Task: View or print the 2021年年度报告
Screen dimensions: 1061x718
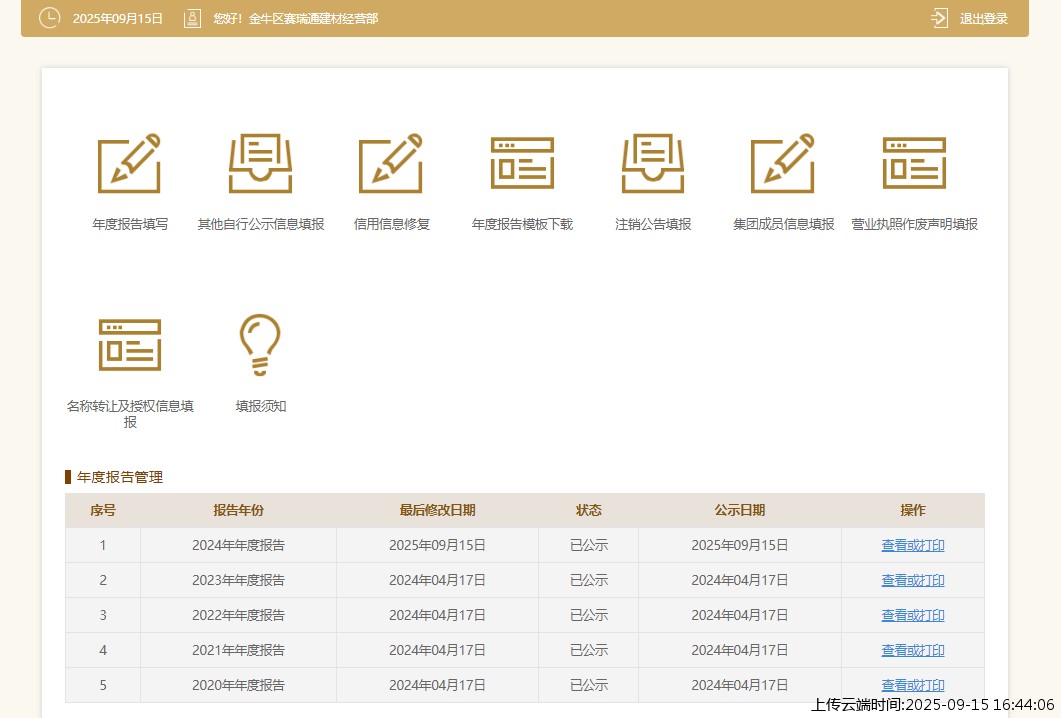Action: pos(913,650)
